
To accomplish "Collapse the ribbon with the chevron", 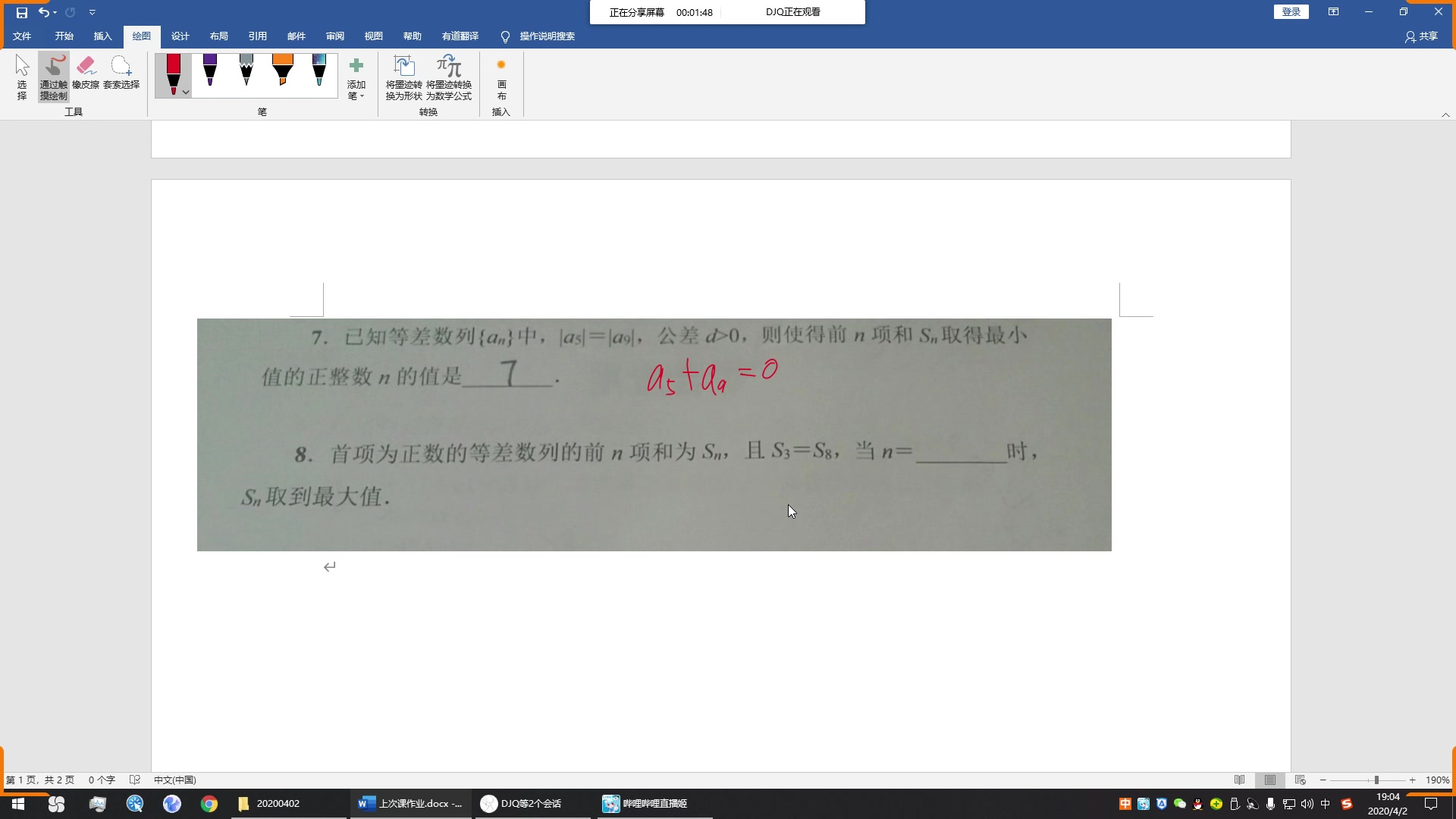I will pos(1447,115).
